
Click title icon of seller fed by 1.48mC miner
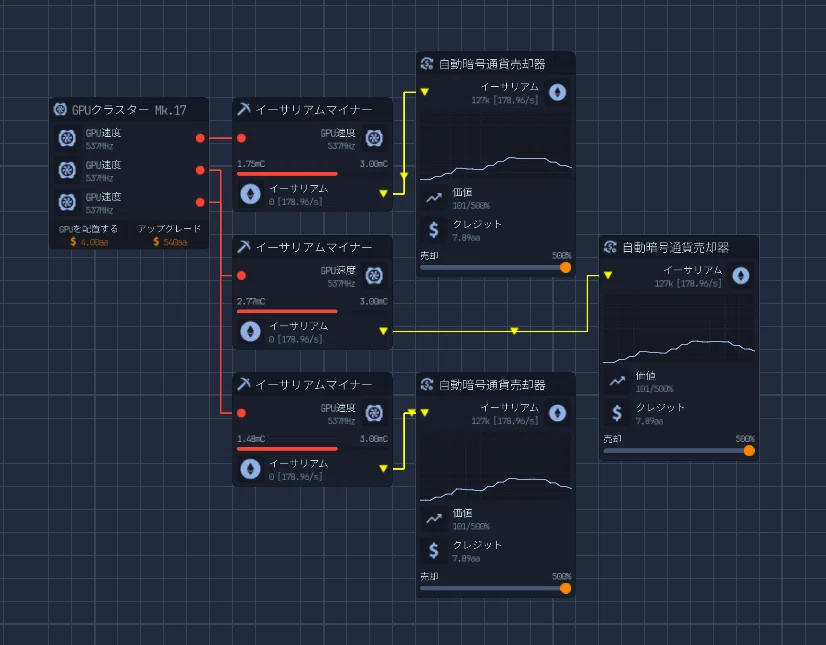(427, 385)
